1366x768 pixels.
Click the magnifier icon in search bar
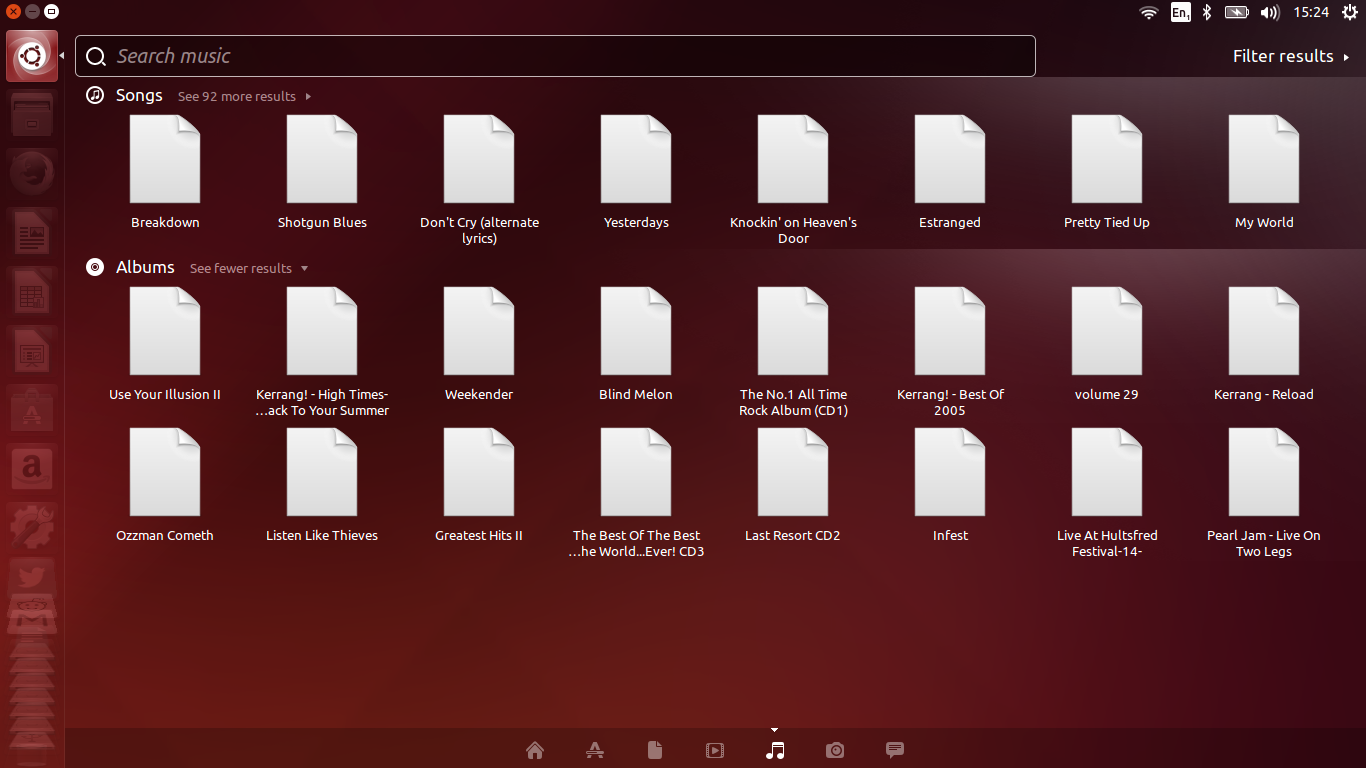tap(96, 57)
